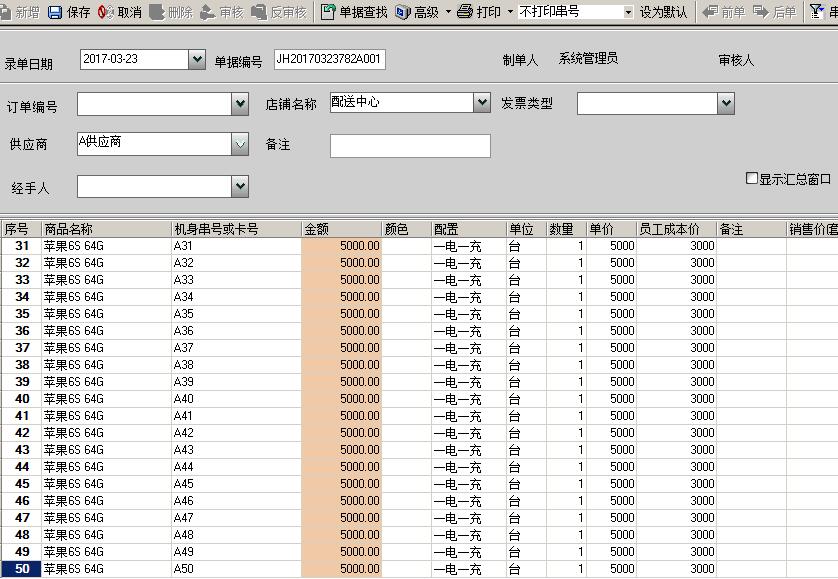
Task: Sort by 机身串号或卡号 column header
Action: (236, 229)
